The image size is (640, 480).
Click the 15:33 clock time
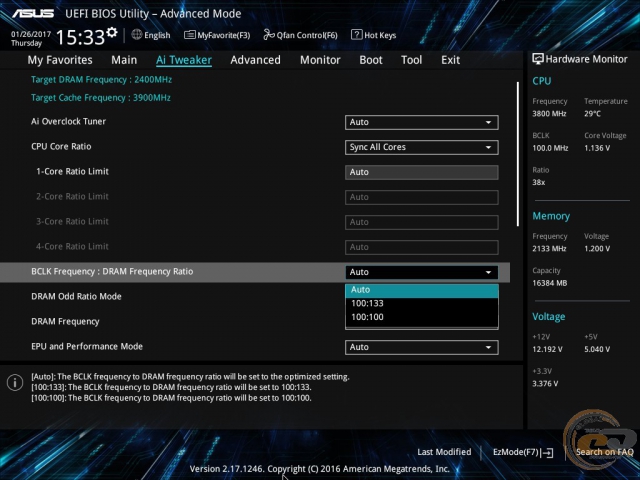[80, 37]
